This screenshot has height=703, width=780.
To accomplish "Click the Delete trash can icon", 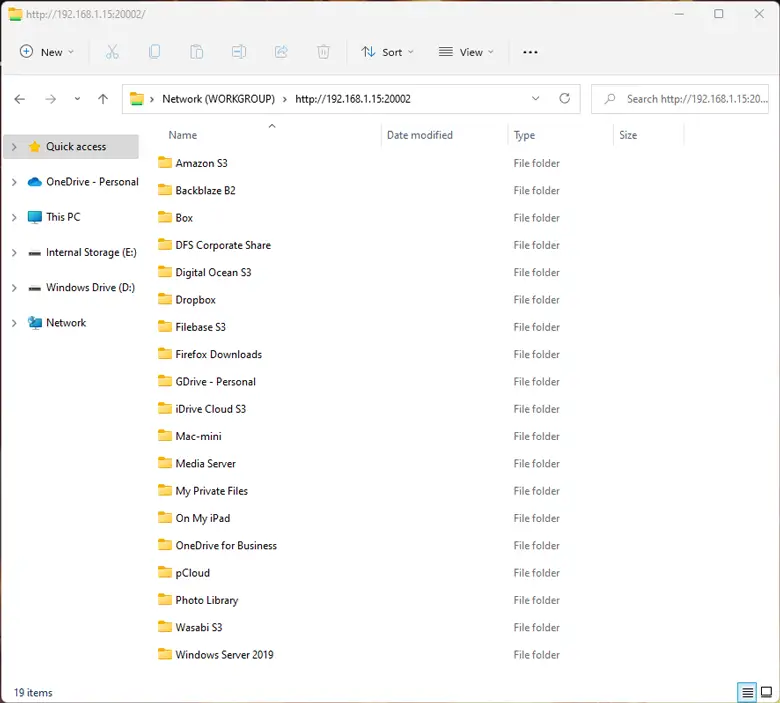I will pyautogui.click(x=323, y=52).
